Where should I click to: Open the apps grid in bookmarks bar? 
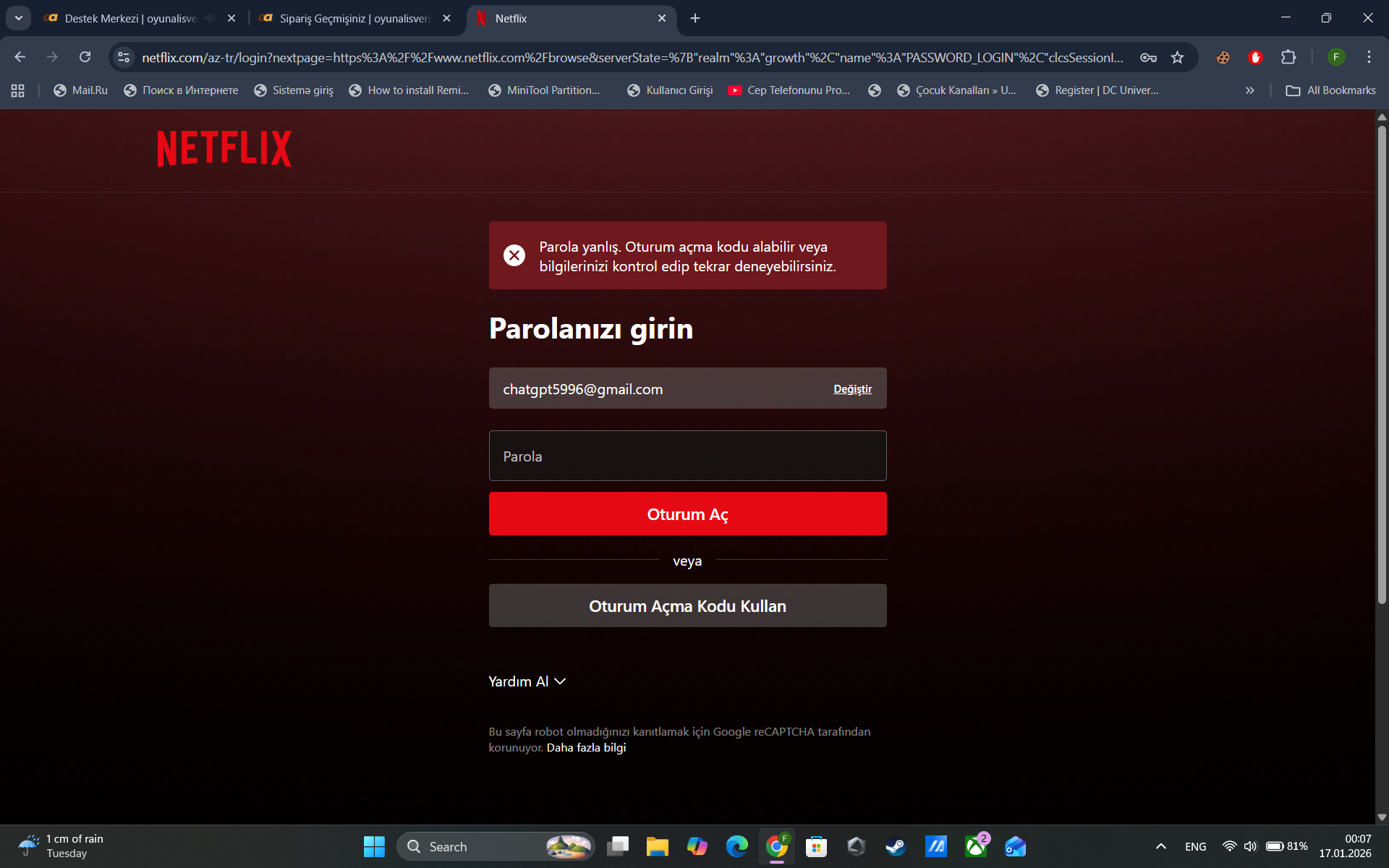[18, 90]
